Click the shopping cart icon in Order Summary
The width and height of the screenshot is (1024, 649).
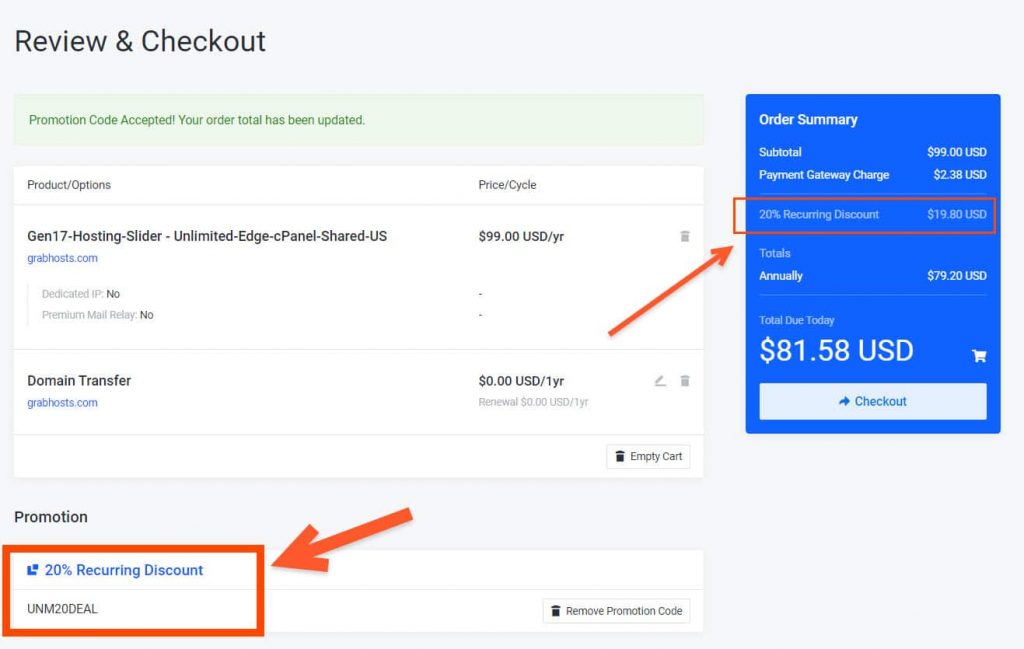[x=979, y=355]
